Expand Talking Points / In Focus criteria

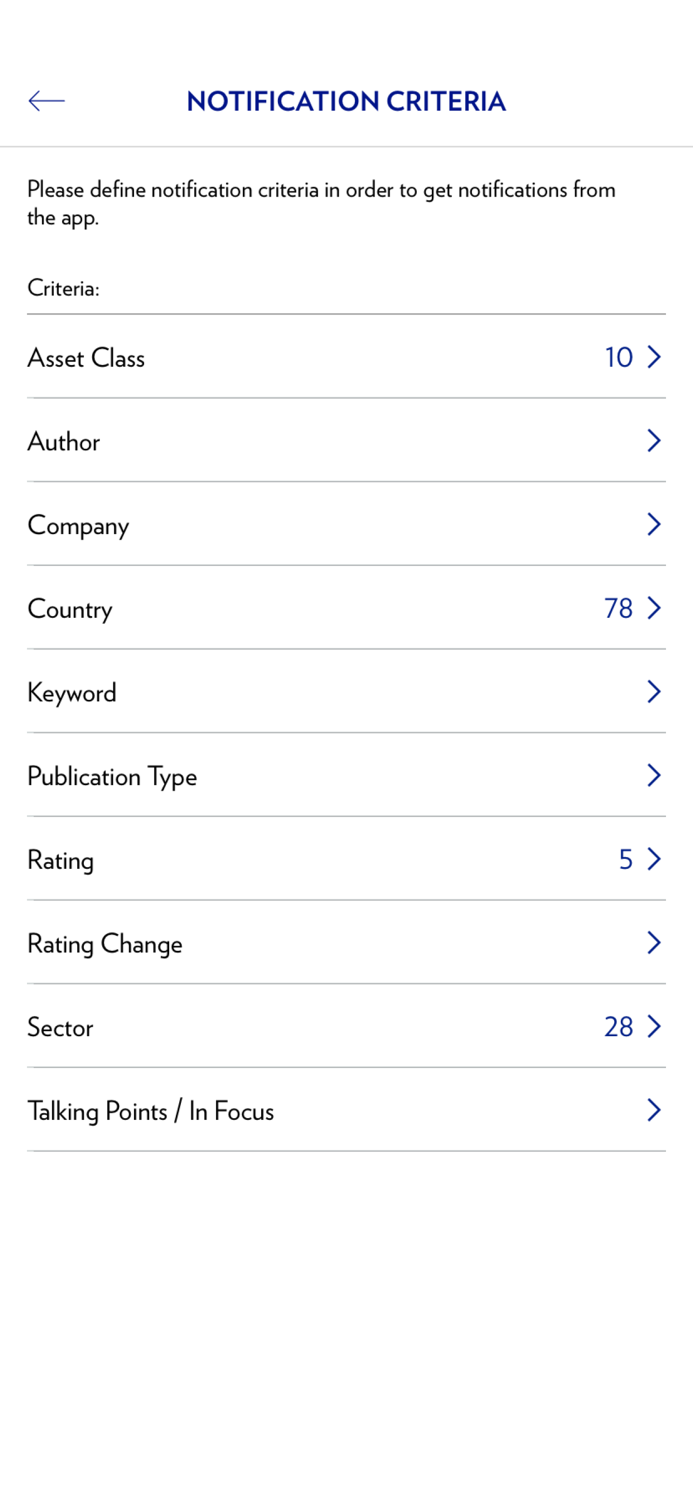click(654, 1110)
